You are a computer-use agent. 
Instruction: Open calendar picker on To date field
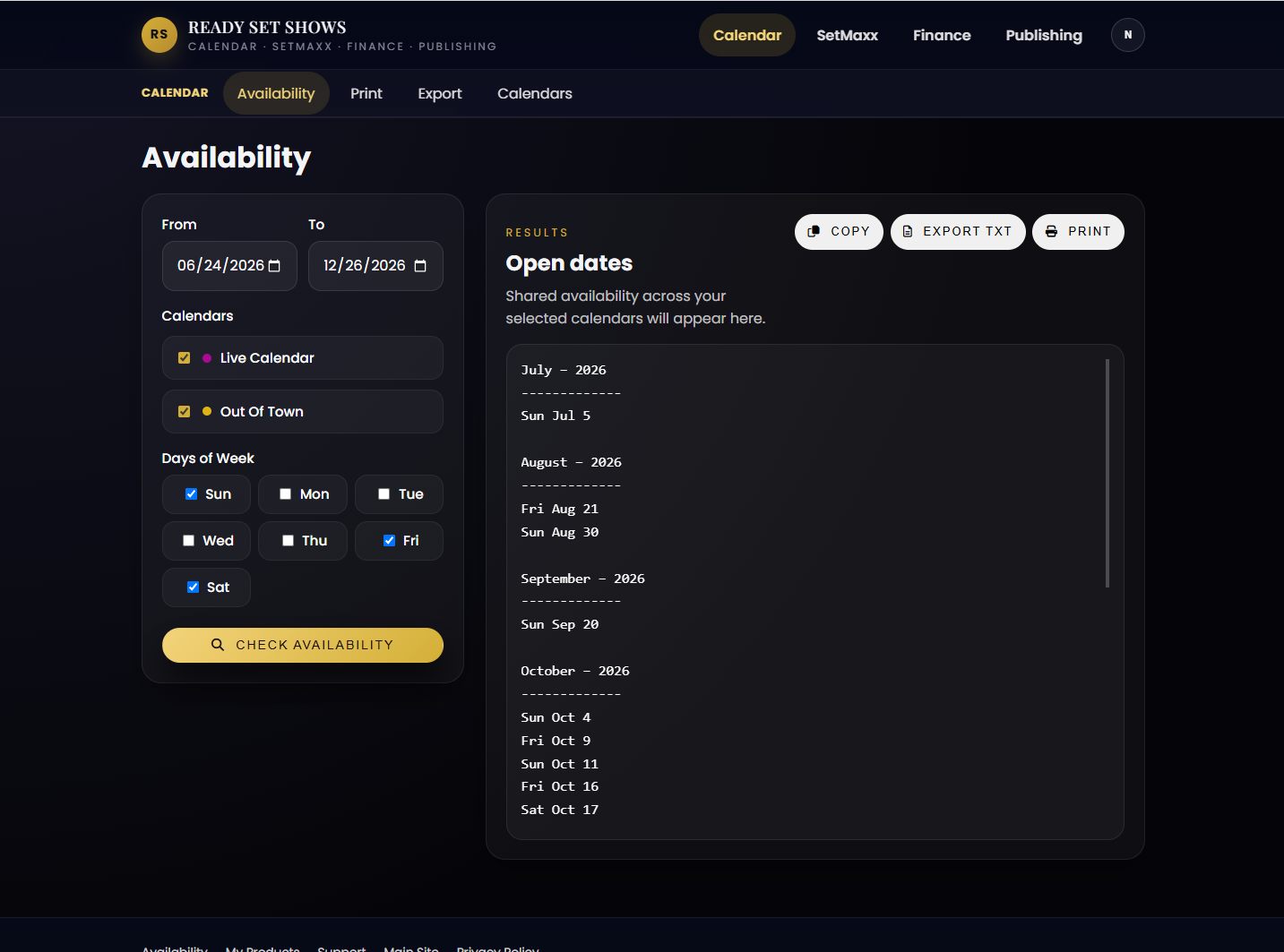coord(420,266)
